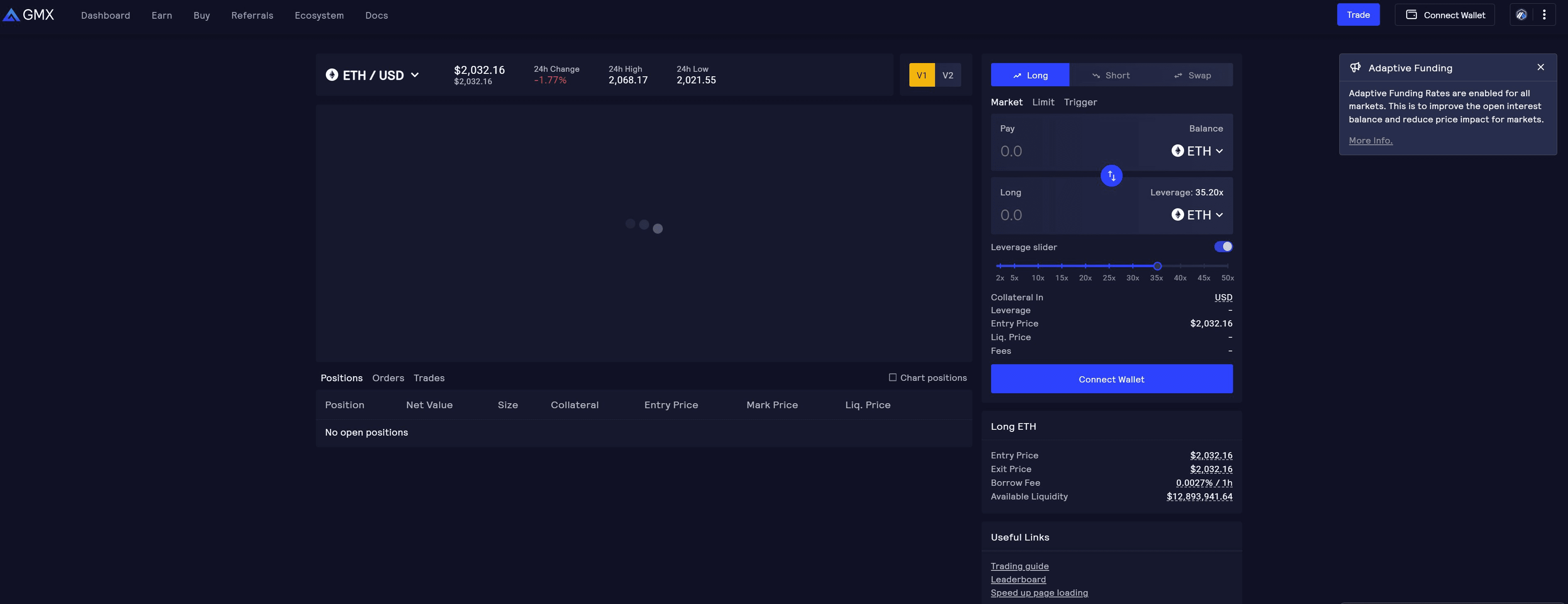This screenshot has width=1568, height=604.
Task: Click the Swap arrows icon tab
Action: [x=1178, y=75]
